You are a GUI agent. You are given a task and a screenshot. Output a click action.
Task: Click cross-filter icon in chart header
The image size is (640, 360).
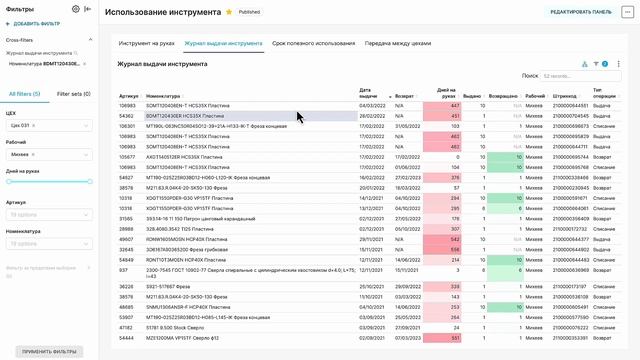pyautogui.click(x=584, y=64)
